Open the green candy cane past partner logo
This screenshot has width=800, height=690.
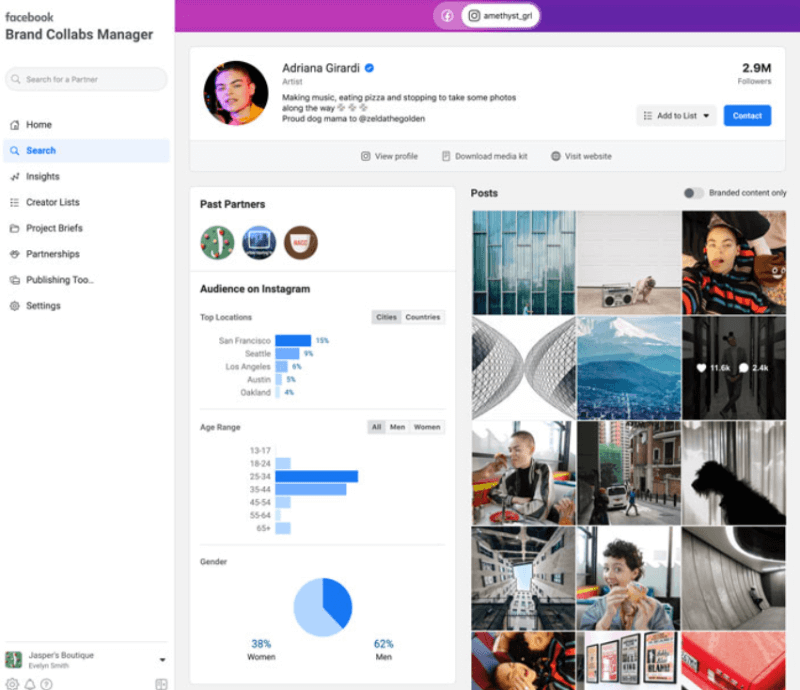point(217,243)
